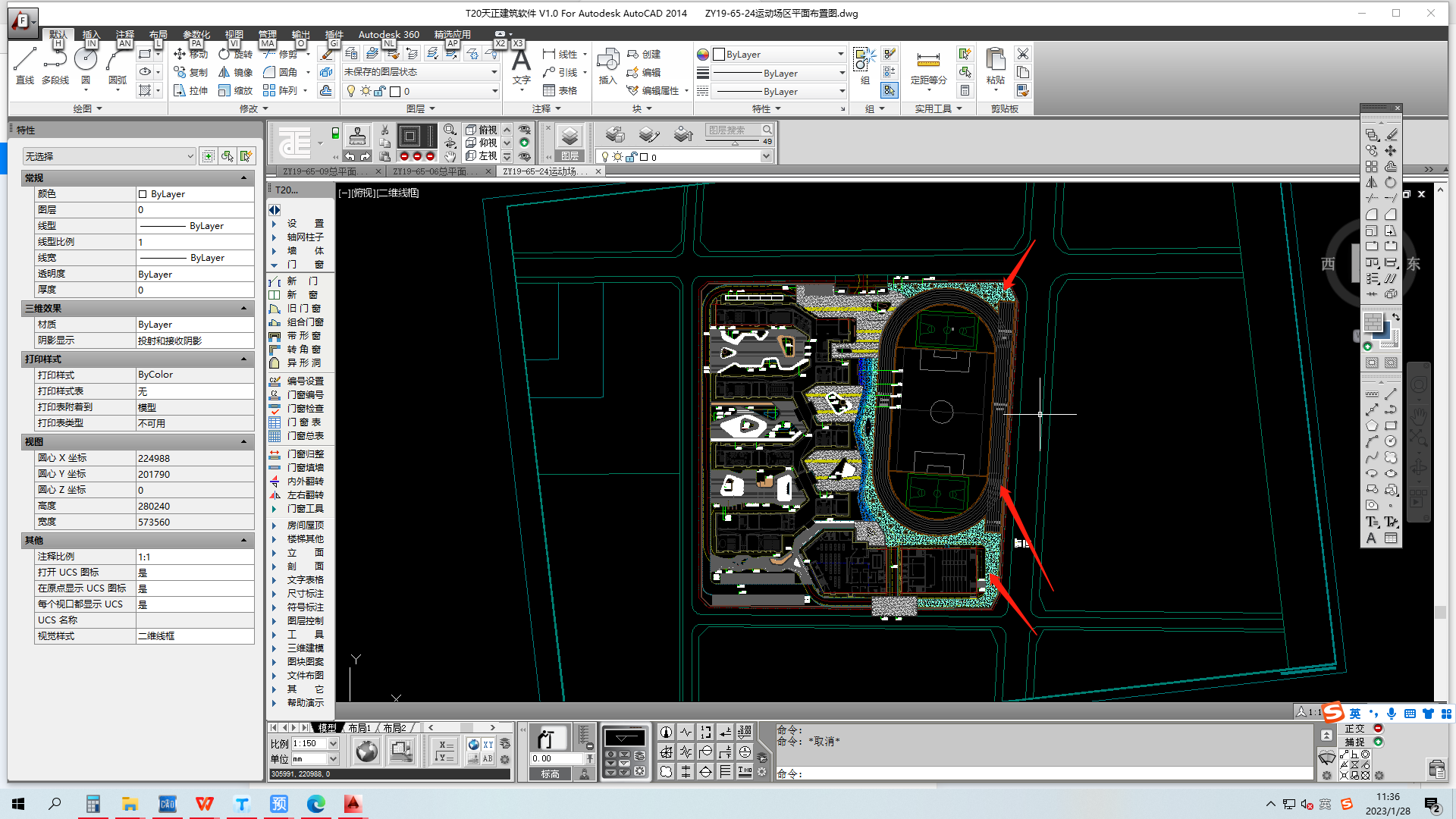This screenshot has width=1456, height=819.
Task: Open the quick calculator icon
Action: point(965,90)
